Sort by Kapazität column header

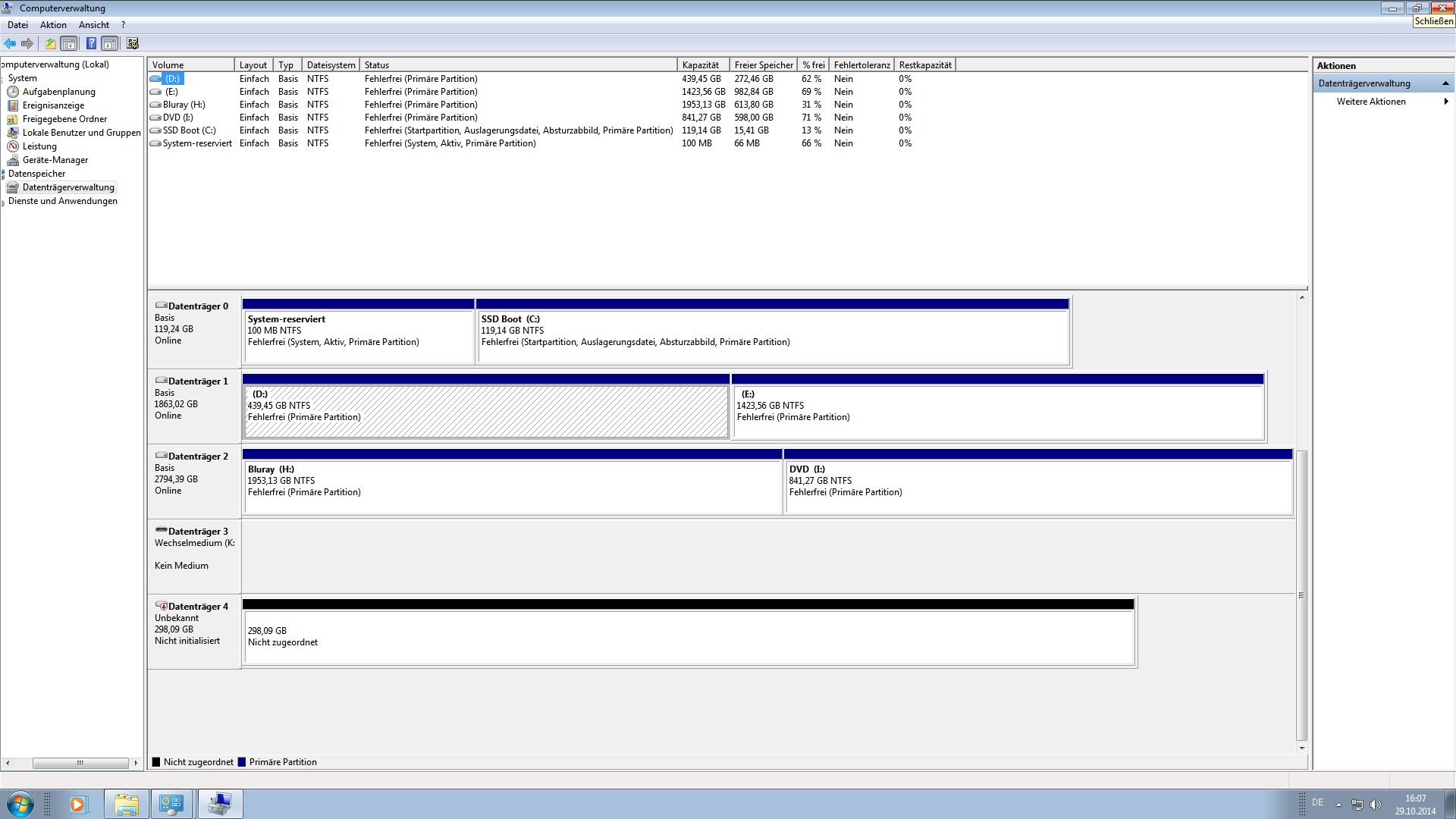pos(700,65)
